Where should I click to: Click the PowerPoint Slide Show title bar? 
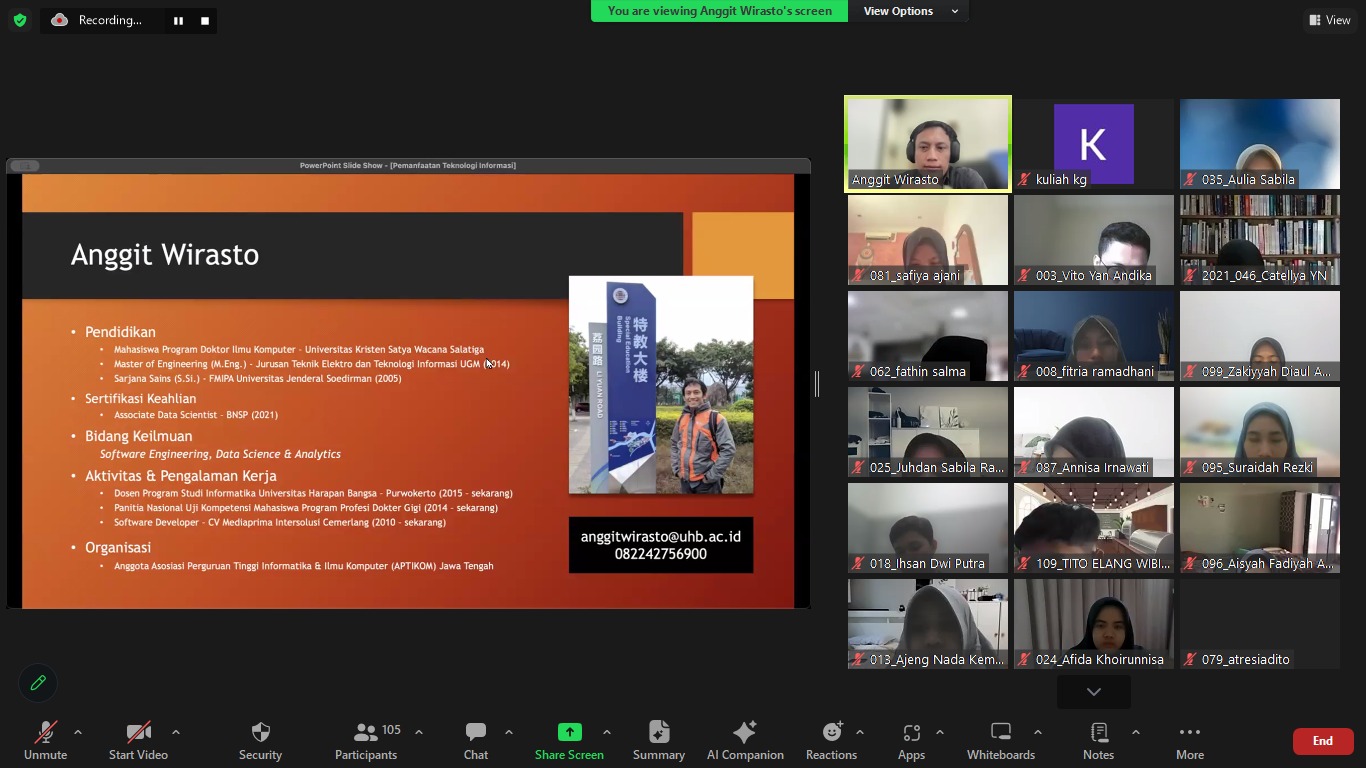click(408, 165)
